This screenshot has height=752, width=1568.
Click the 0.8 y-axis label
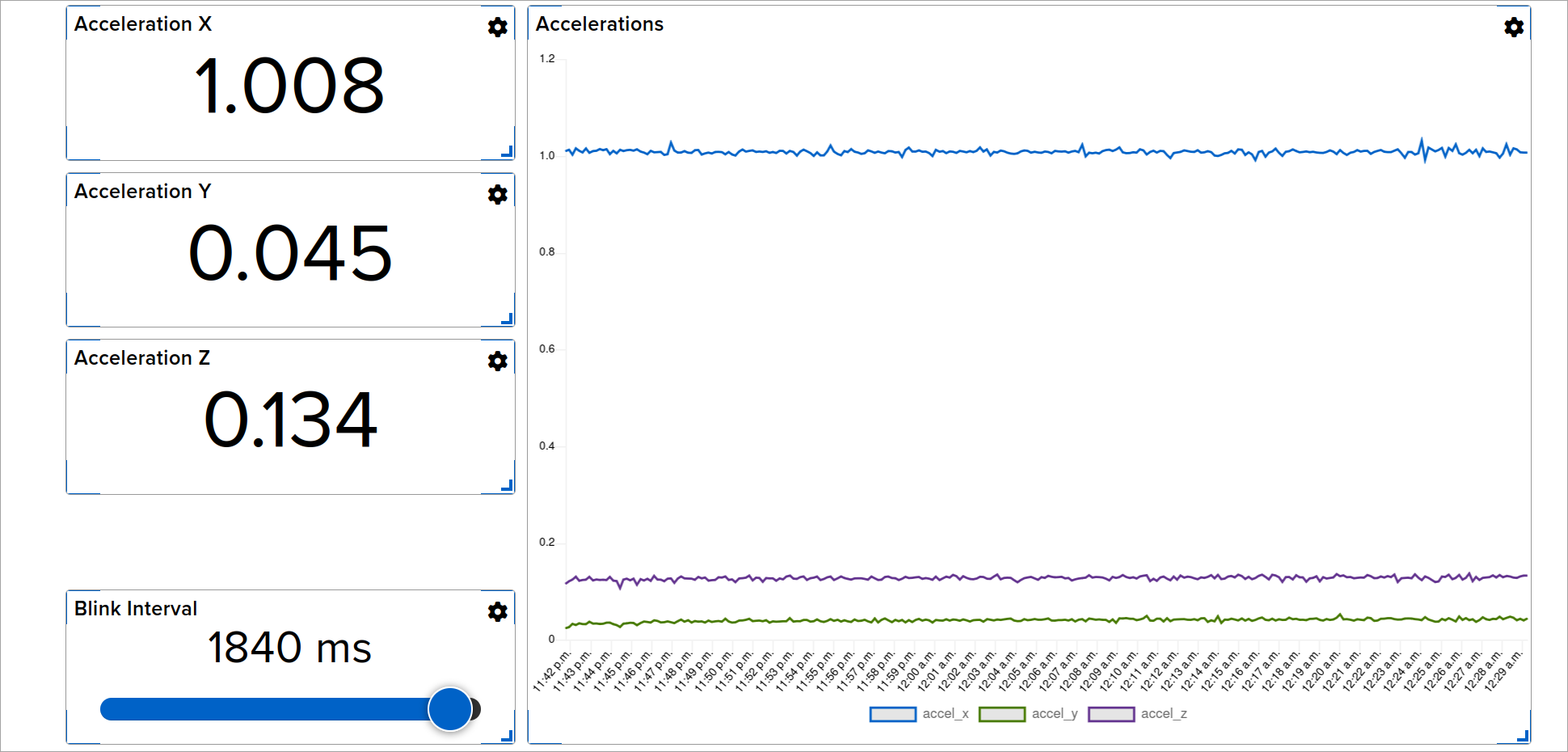tap(547, 251)
